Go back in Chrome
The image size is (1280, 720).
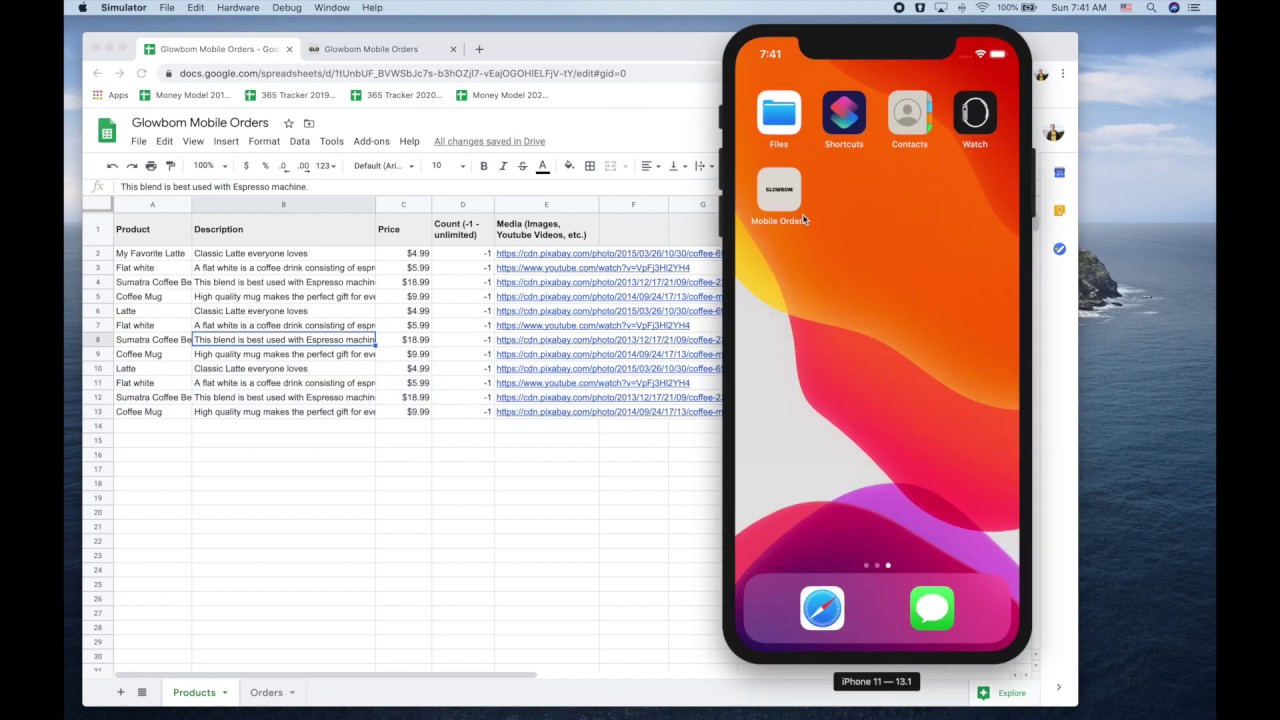pos(97,73)
